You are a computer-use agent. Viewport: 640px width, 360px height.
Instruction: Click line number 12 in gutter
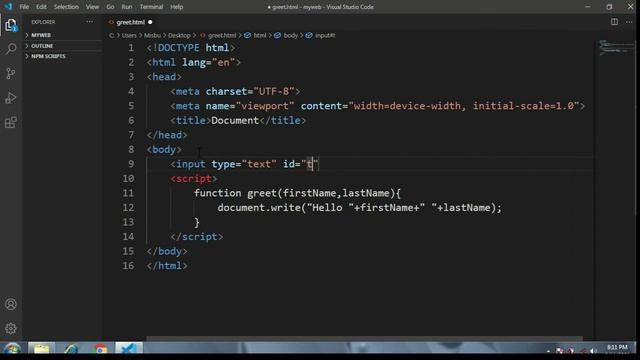[128, 208]
